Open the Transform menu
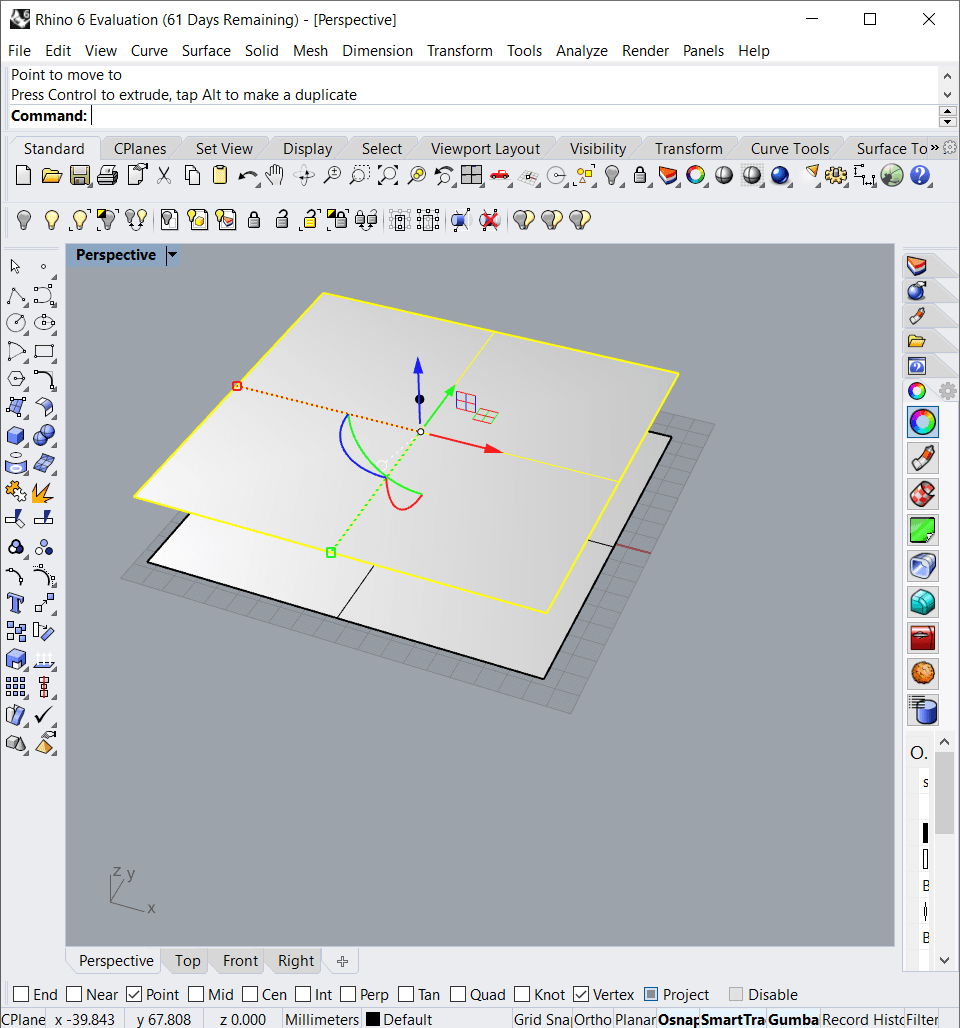Screen dimensions: 960x1028 459,51
